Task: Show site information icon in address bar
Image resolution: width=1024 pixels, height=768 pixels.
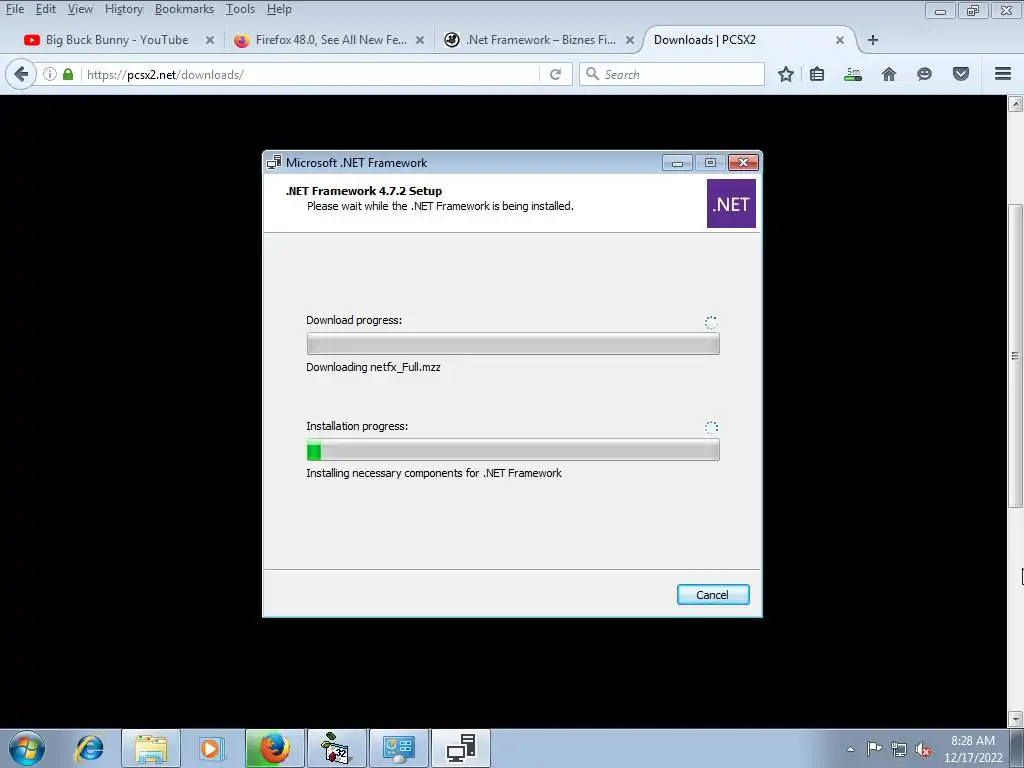Action: click(x=50, y=74)
